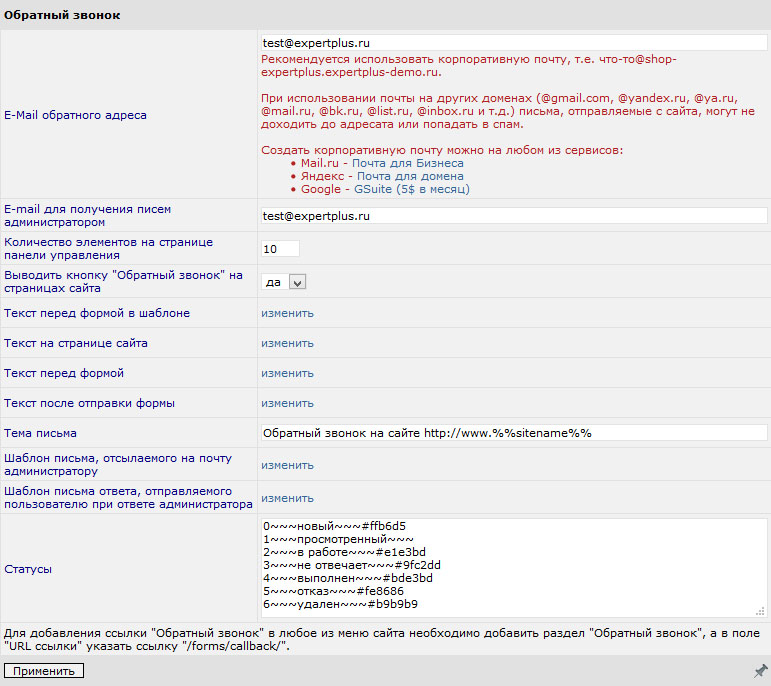Open the Яндекс Почта для домена link
This screenshot has height=686, width=771.
tap(410, 176)
